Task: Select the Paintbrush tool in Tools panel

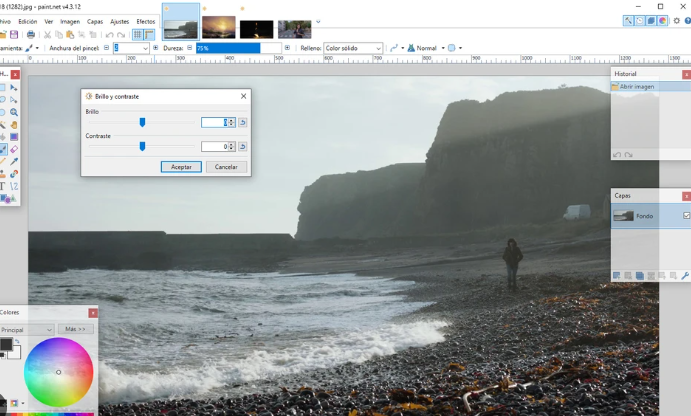Action: [x=3, y=149]
